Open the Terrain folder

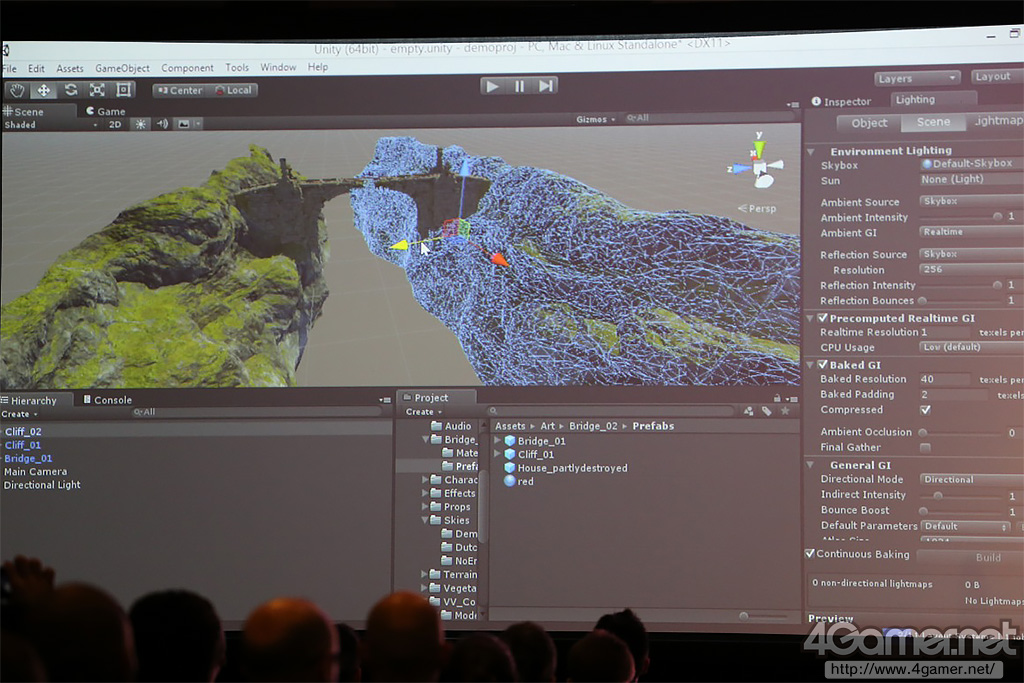(453, 575)
